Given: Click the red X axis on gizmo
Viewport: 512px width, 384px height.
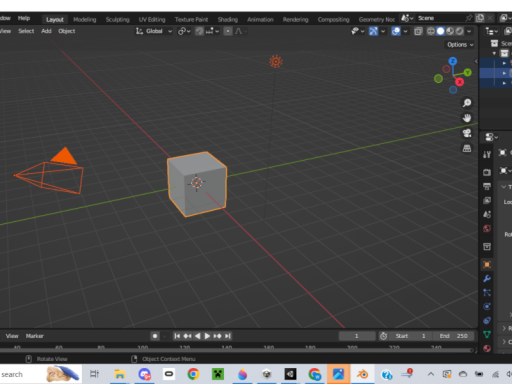Looking at the screenshot, I should click(x=460, y=82).
